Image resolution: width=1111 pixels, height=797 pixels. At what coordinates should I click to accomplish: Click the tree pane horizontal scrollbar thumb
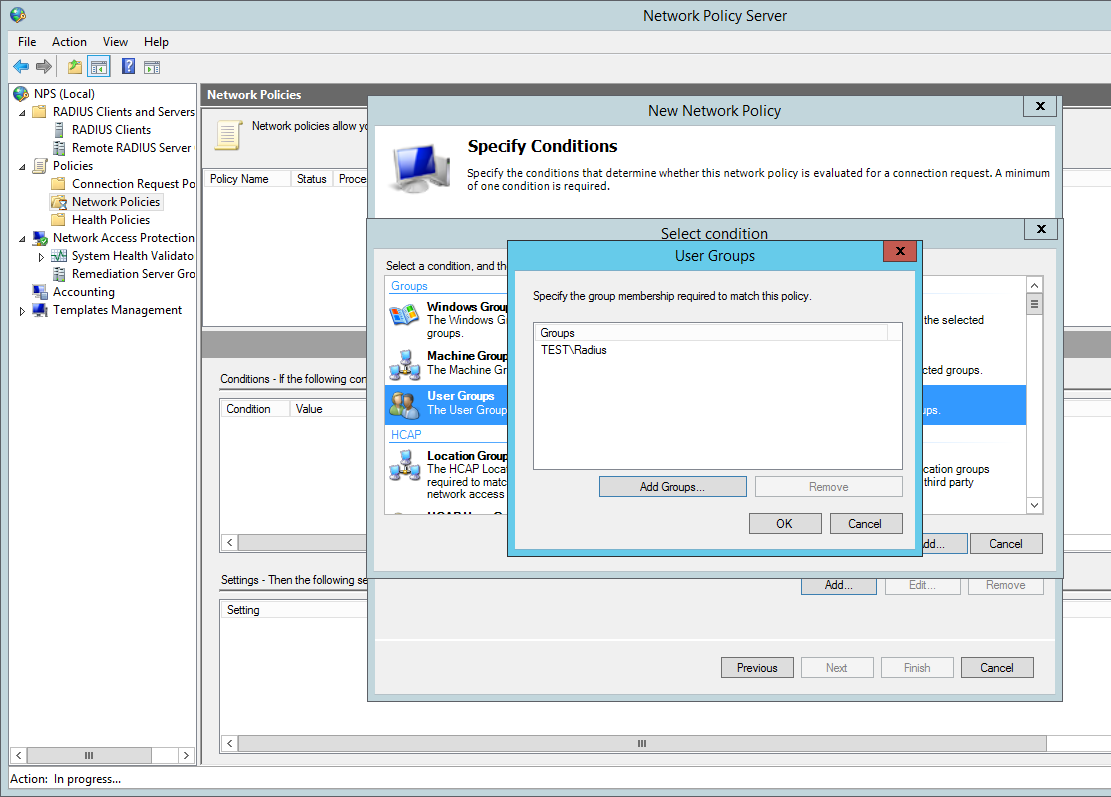(89, 755)
